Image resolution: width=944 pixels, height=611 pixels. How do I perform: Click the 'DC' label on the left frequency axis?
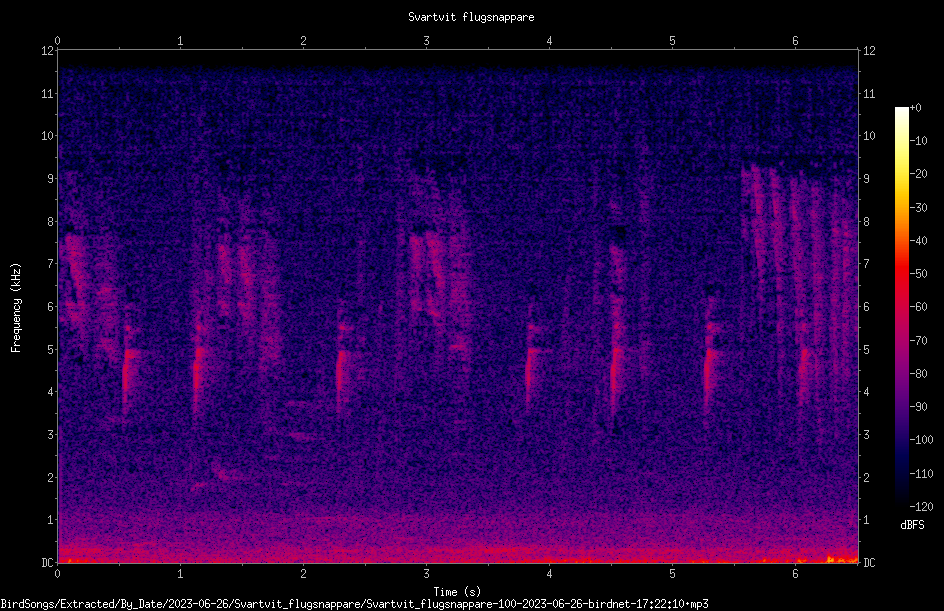coord(47,563)
